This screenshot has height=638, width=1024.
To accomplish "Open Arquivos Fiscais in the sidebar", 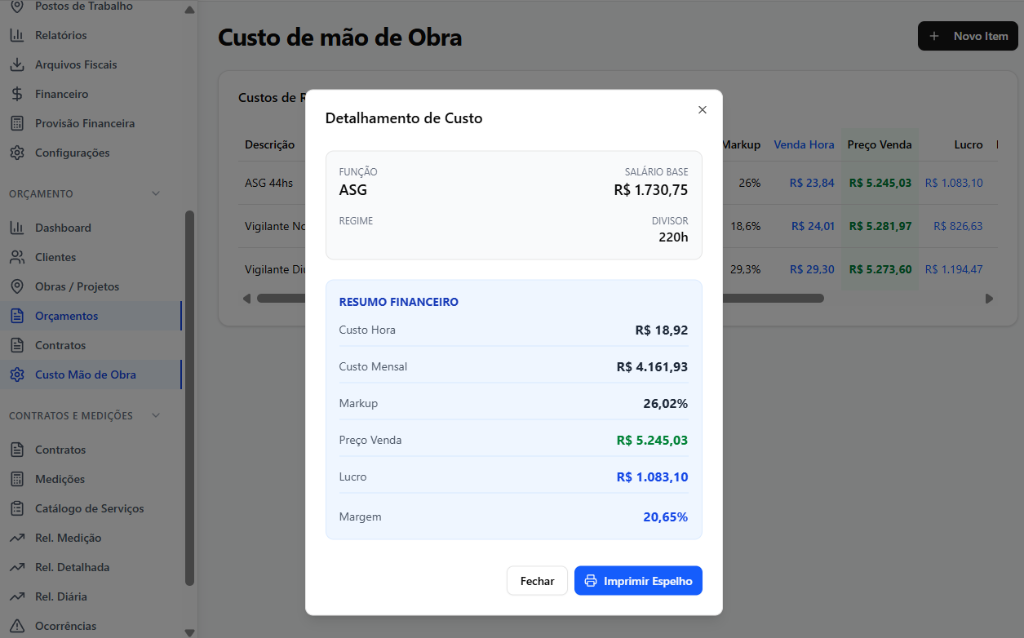I will (76, 65).
